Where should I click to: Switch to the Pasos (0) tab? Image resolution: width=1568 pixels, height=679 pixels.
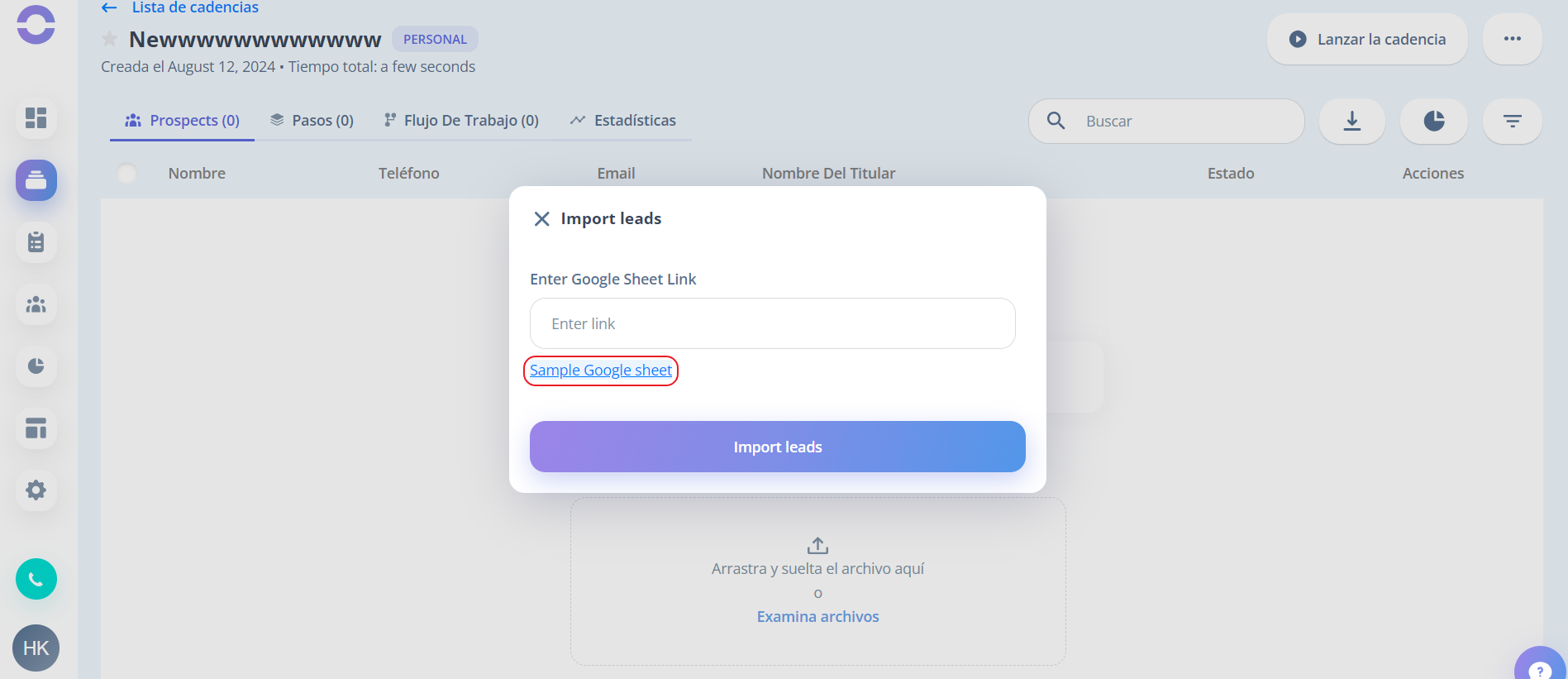(312, 121)
